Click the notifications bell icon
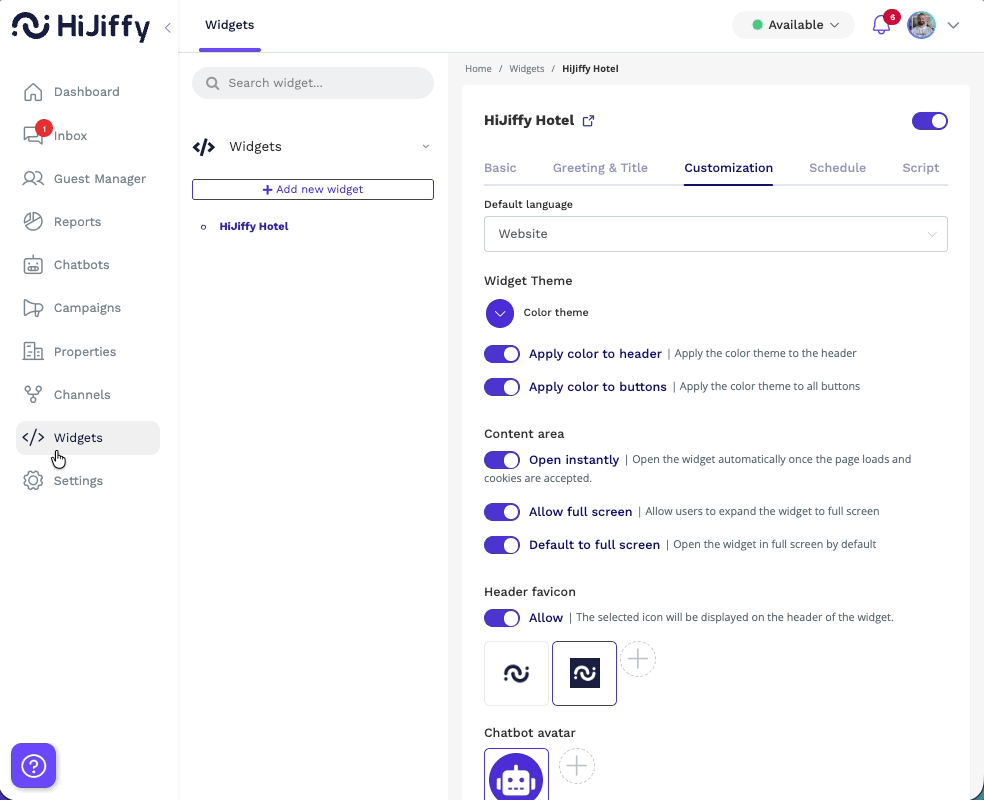 (881, 25)
